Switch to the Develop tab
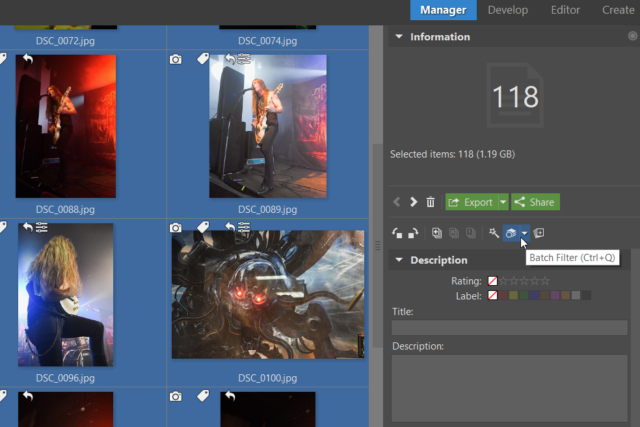This screenshot has width=640, height=427. coord(508,10)
